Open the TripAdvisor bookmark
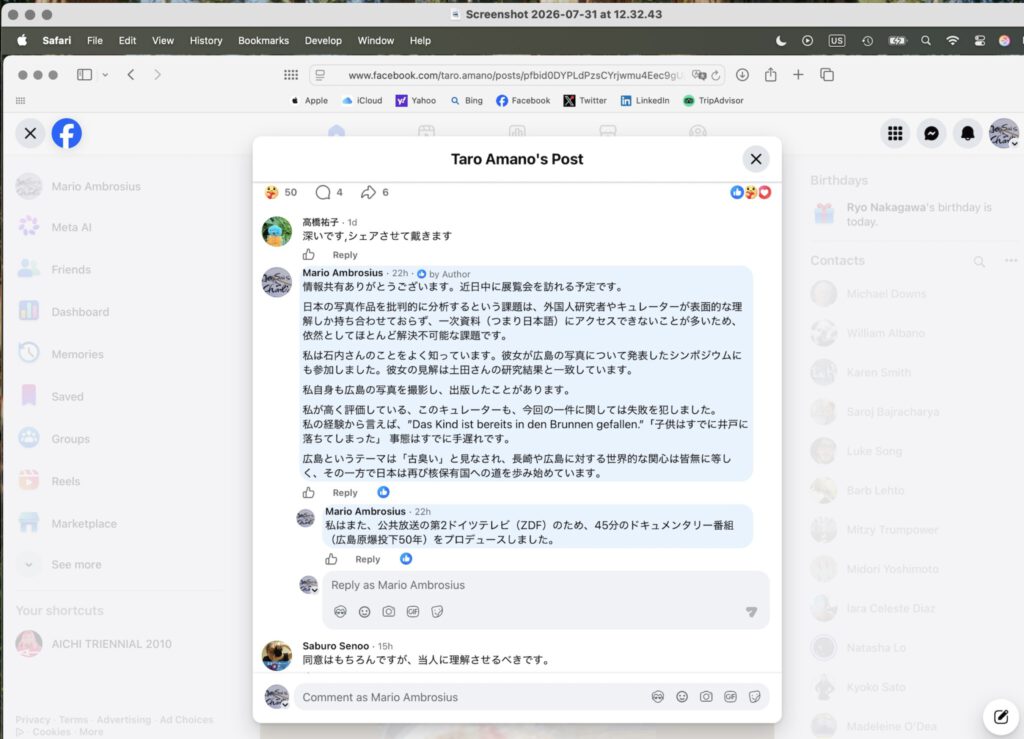 [x=713, y=101]
